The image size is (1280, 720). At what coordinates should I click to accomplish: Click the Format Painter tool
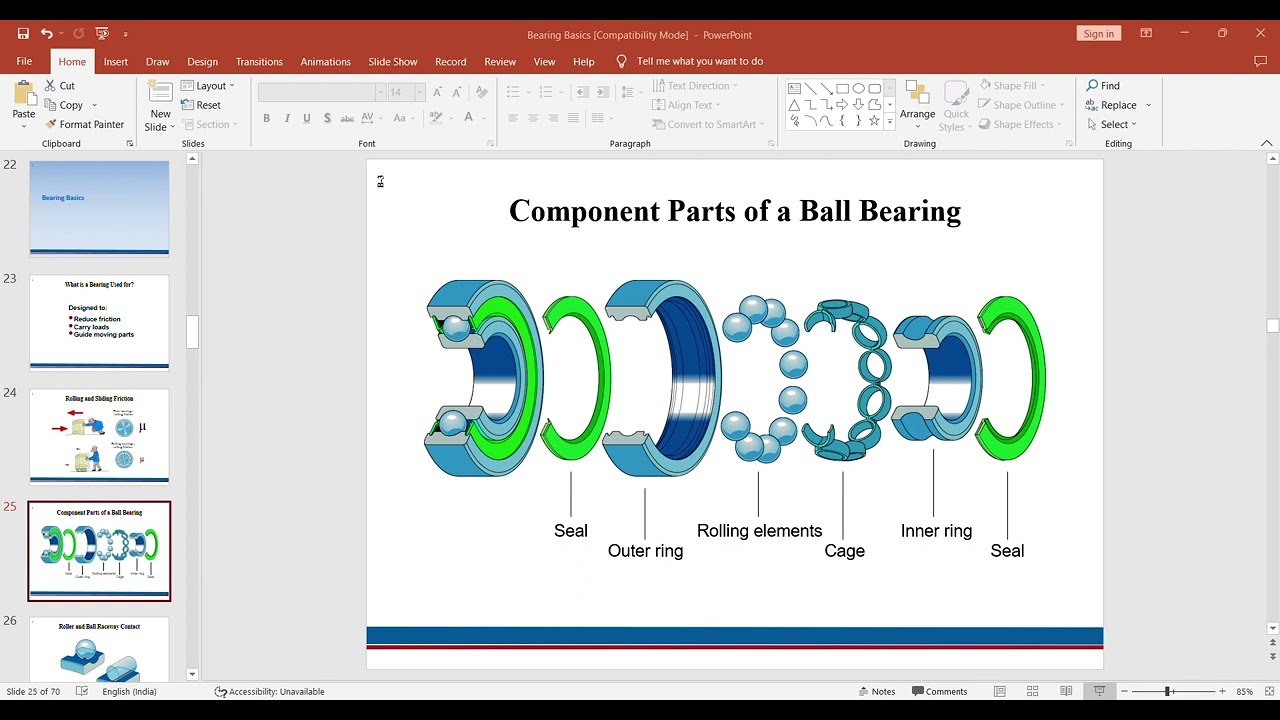click(85, 125)
